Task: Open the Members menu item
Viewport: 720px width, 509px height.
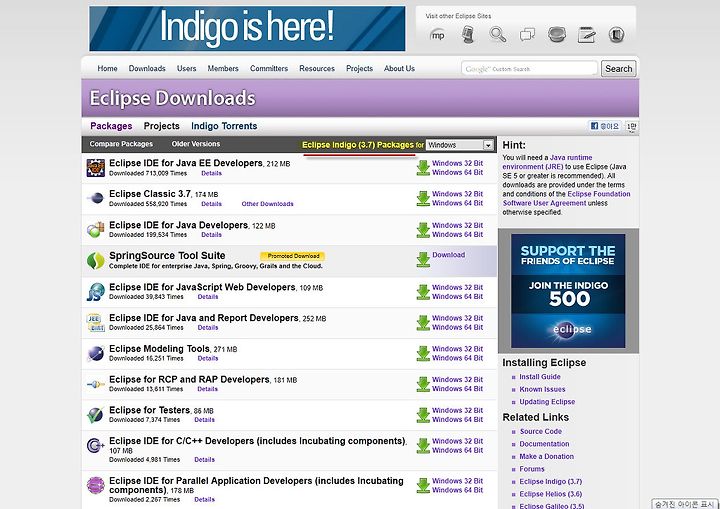Action: click(x=223, y=68)
